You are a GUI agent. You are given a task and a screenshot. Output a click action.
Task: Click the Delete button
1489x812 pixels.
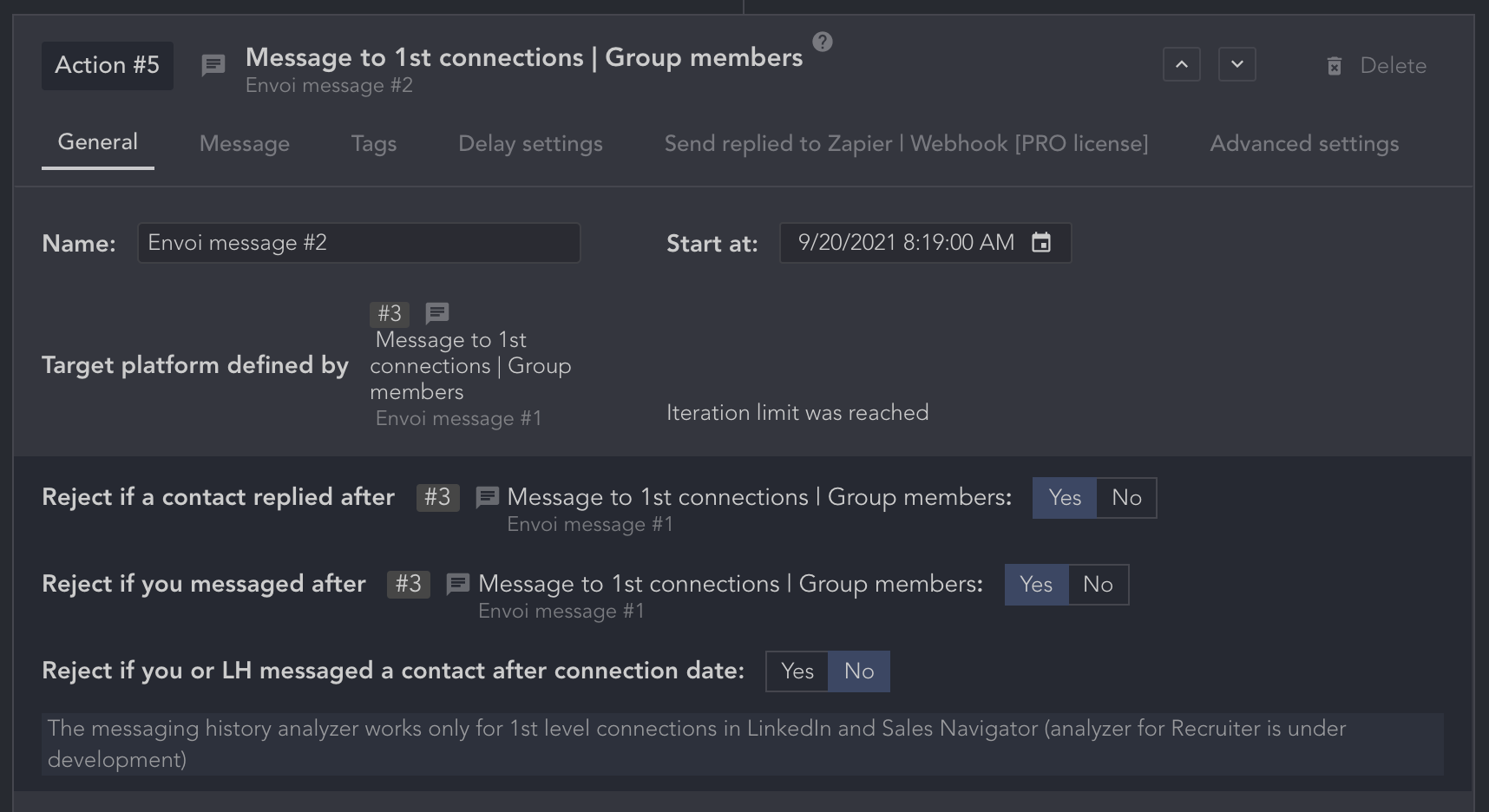(x=1392, y=66)
